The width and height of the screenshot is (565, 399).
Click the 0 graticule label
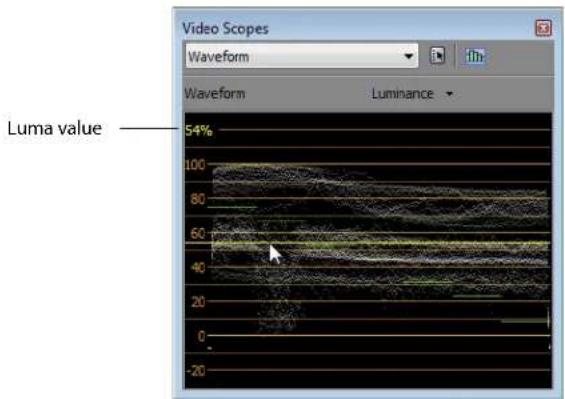pyautogui.click(x=201, y=336)
